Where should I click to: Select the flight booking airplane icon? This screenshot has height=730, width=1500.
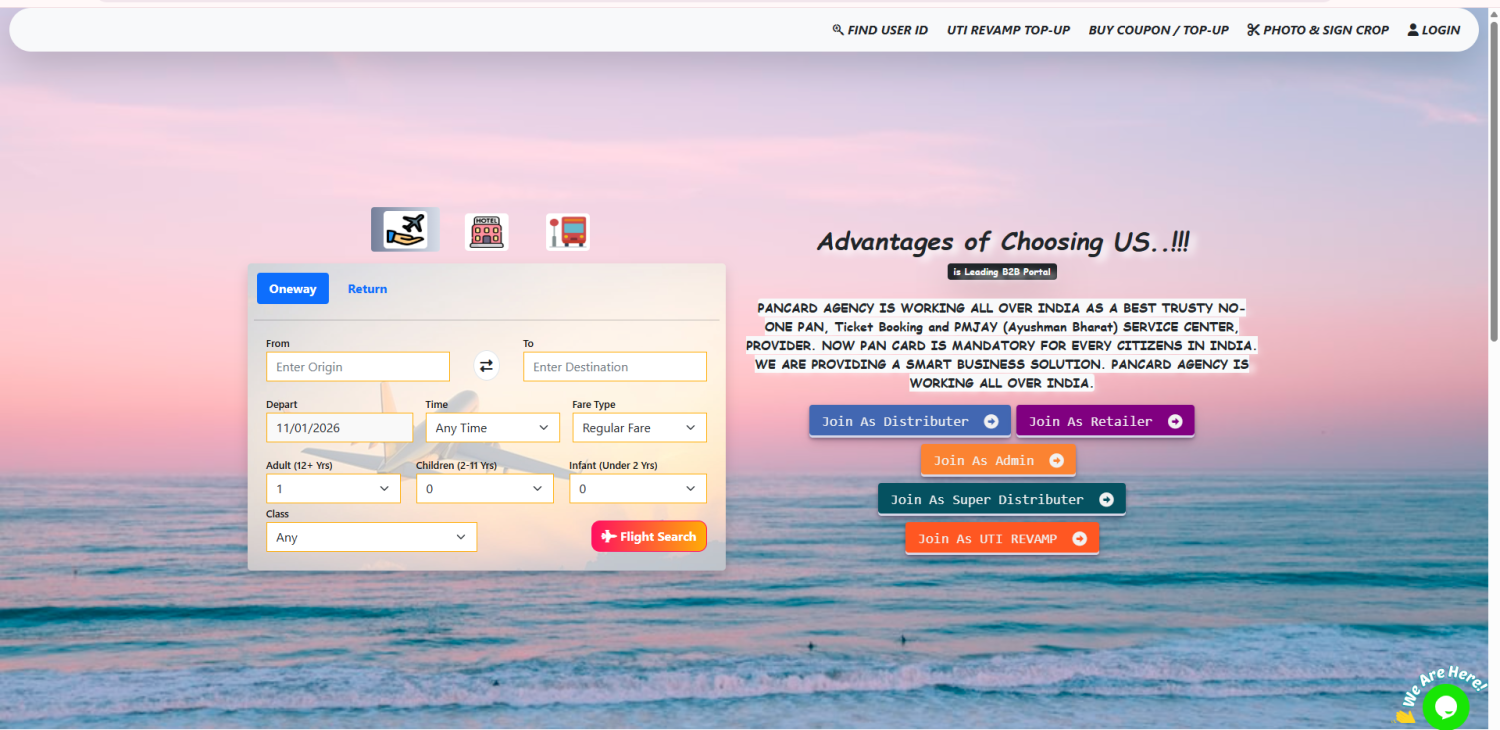click(405, 230)
